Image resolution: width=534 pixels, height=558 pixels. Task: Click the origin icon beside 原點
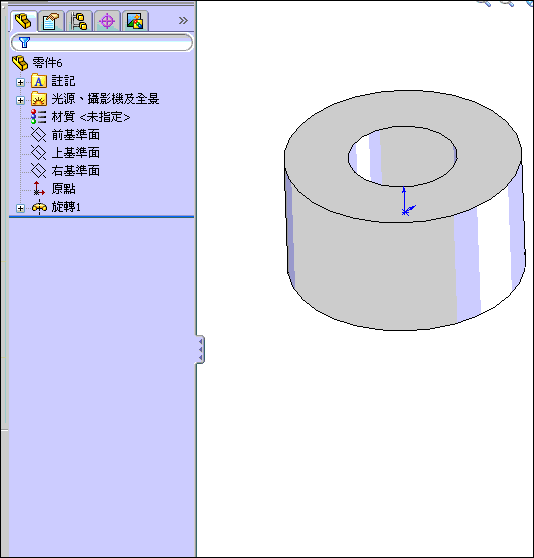(x=38, y=189)
